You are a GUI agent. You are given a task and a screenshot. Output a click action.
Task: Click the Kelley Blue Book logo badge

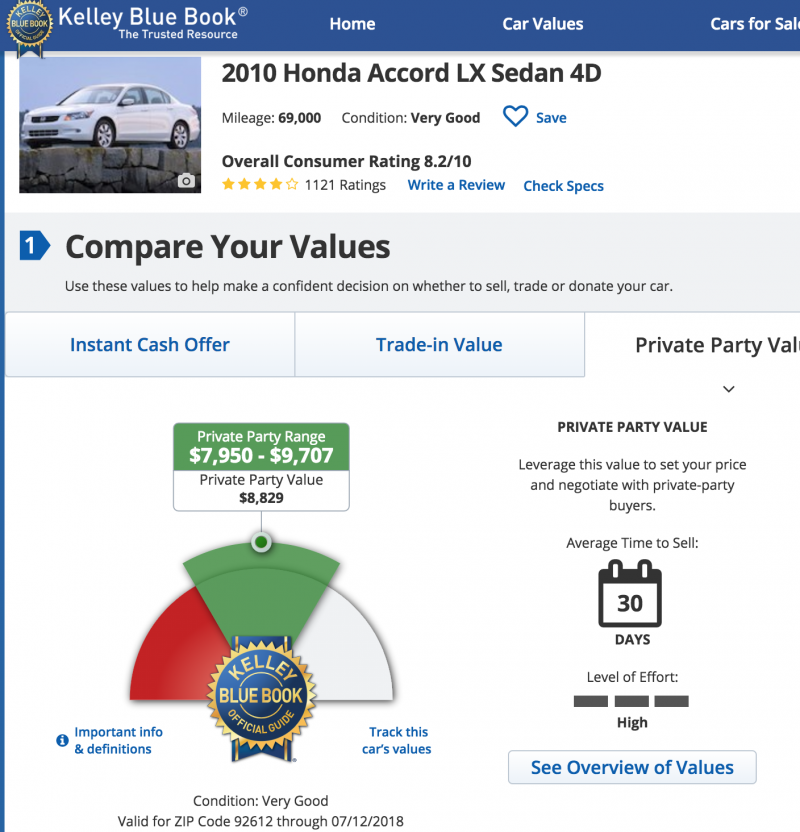point(29,27)
